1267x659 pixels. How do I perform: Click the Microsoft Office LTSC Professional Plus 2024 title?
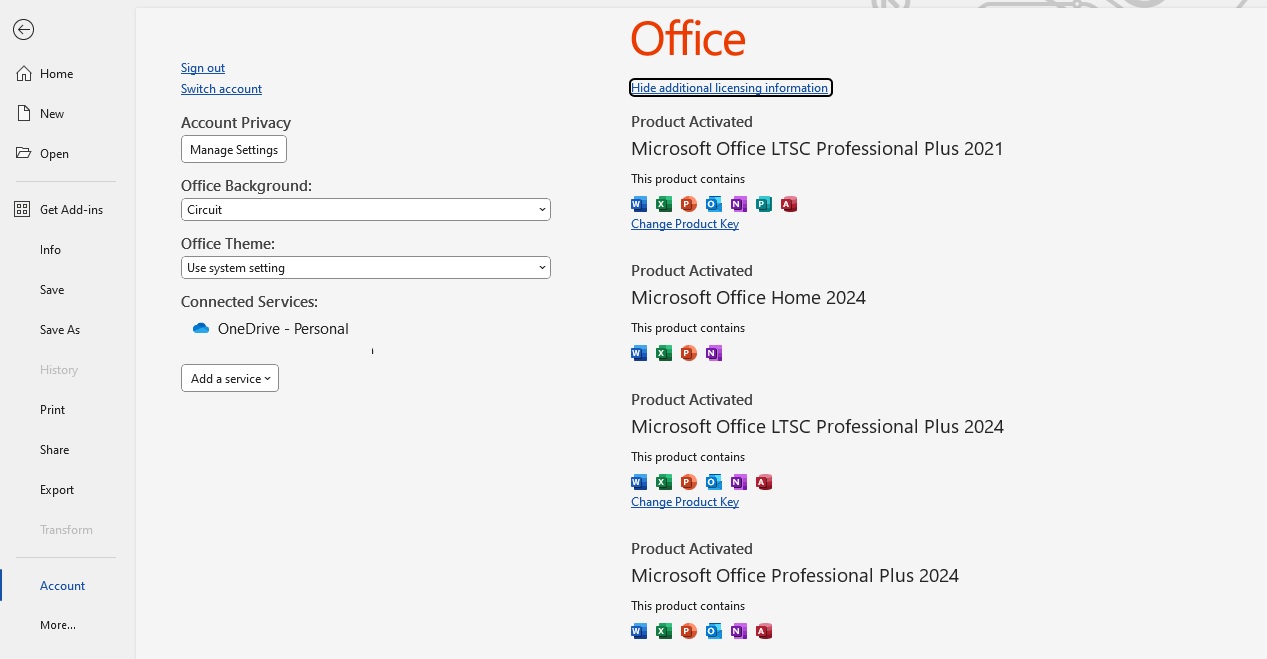click(817, 426)
